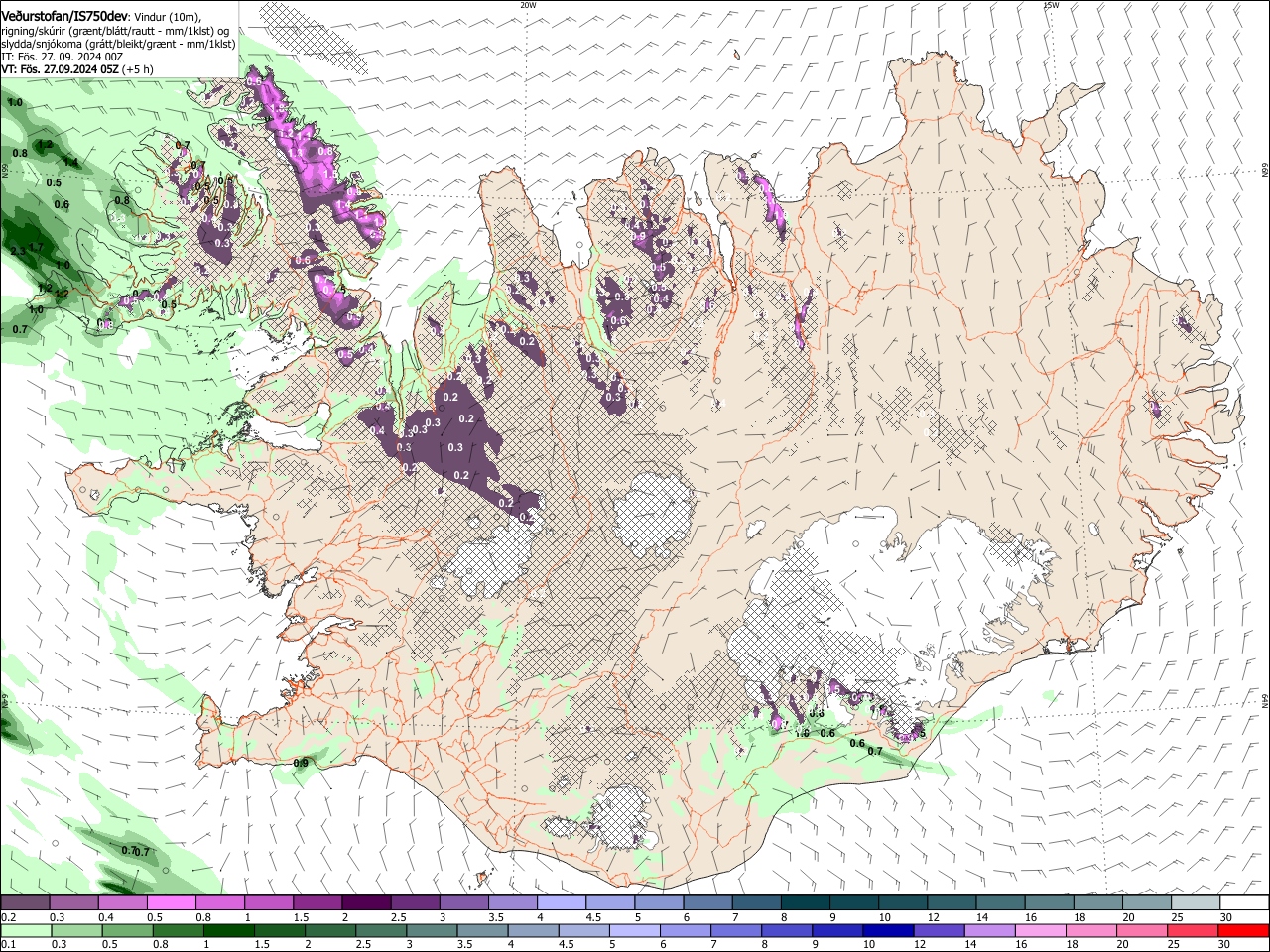The width and height of the screenshot is (1270, 952).
Task: Click the VT: Fös. 27.09.2024 05Z text
Action: (62, 70)
